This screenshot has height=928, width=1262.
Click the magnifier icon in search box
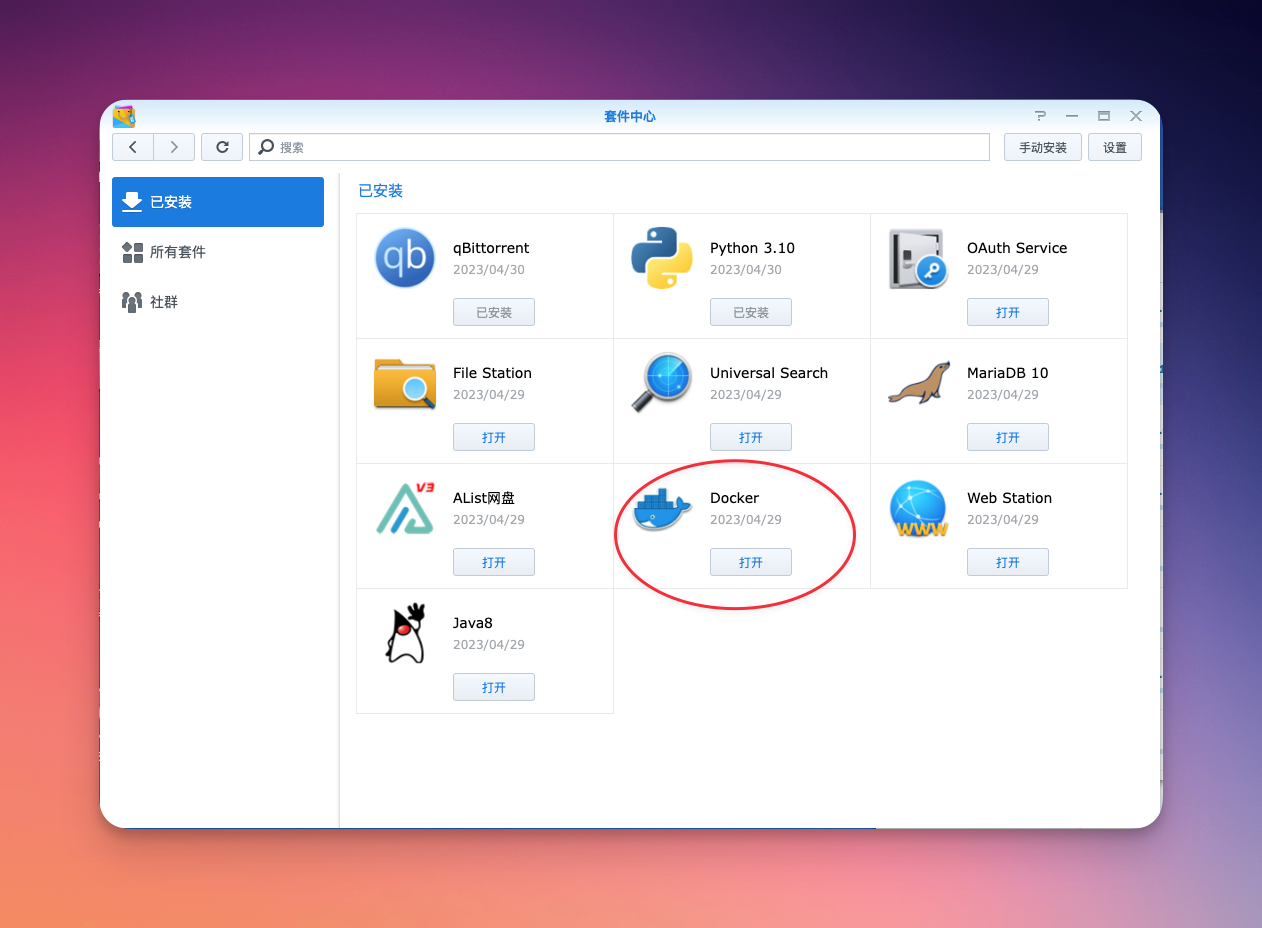coord(266,147)
